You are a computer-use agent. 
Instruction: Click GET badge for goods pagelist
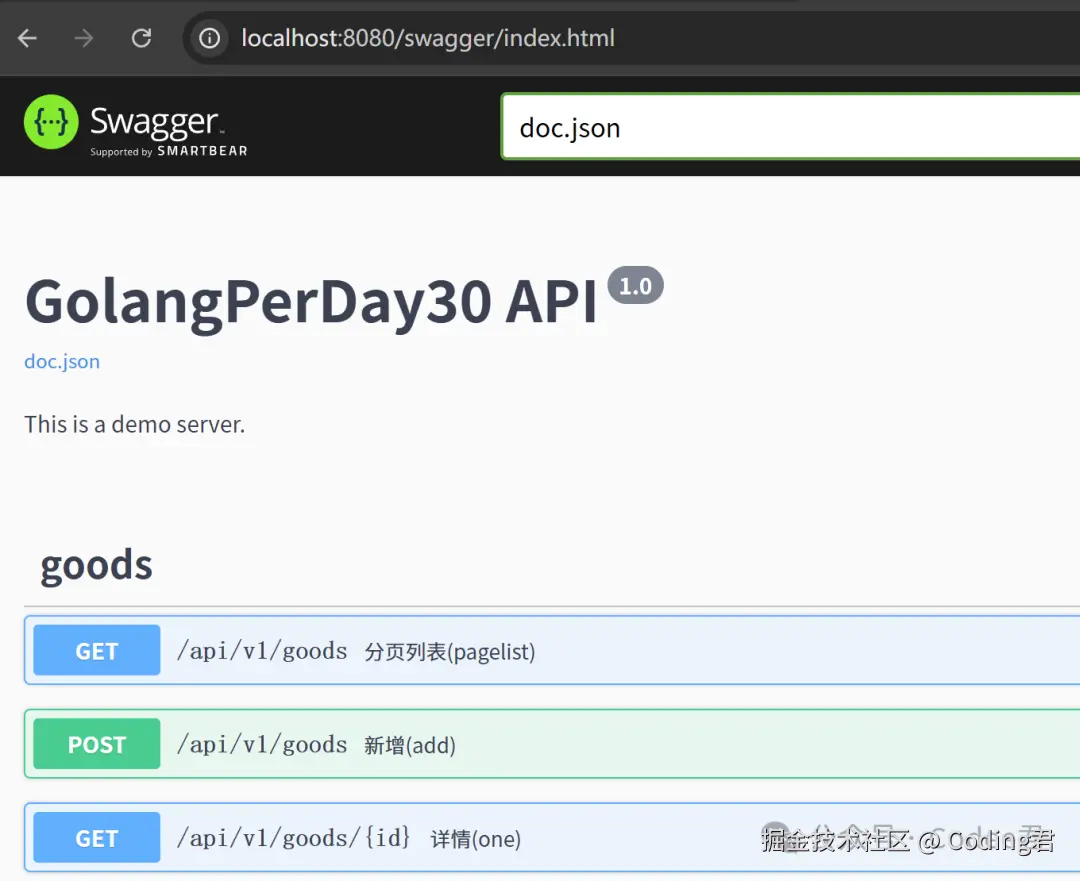pyautogui.click(x=97, y=652)
